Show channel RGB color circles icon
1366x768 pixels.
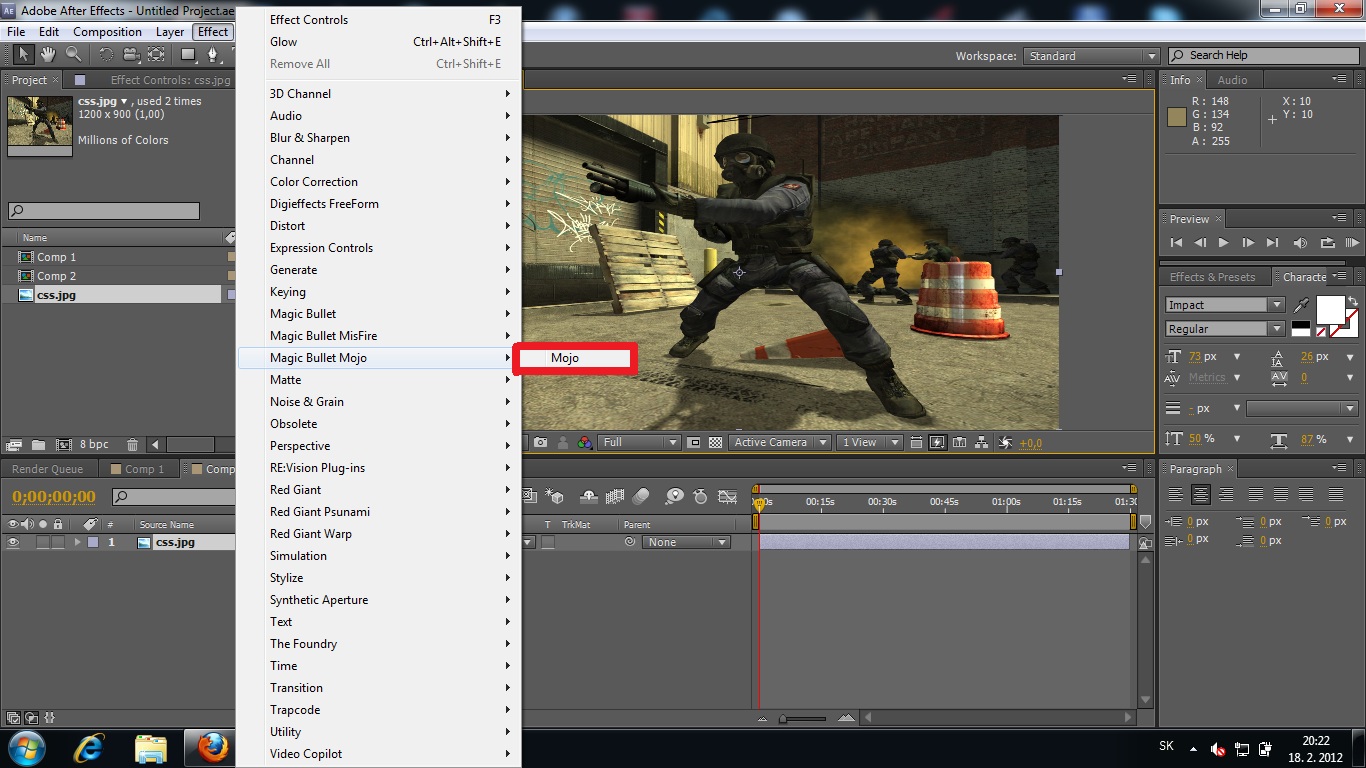pyautogui.click(x=585, y=442)
